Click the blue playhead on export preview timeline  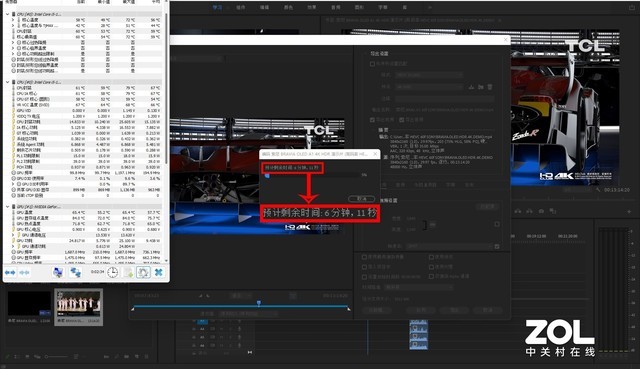click(259, 303)
